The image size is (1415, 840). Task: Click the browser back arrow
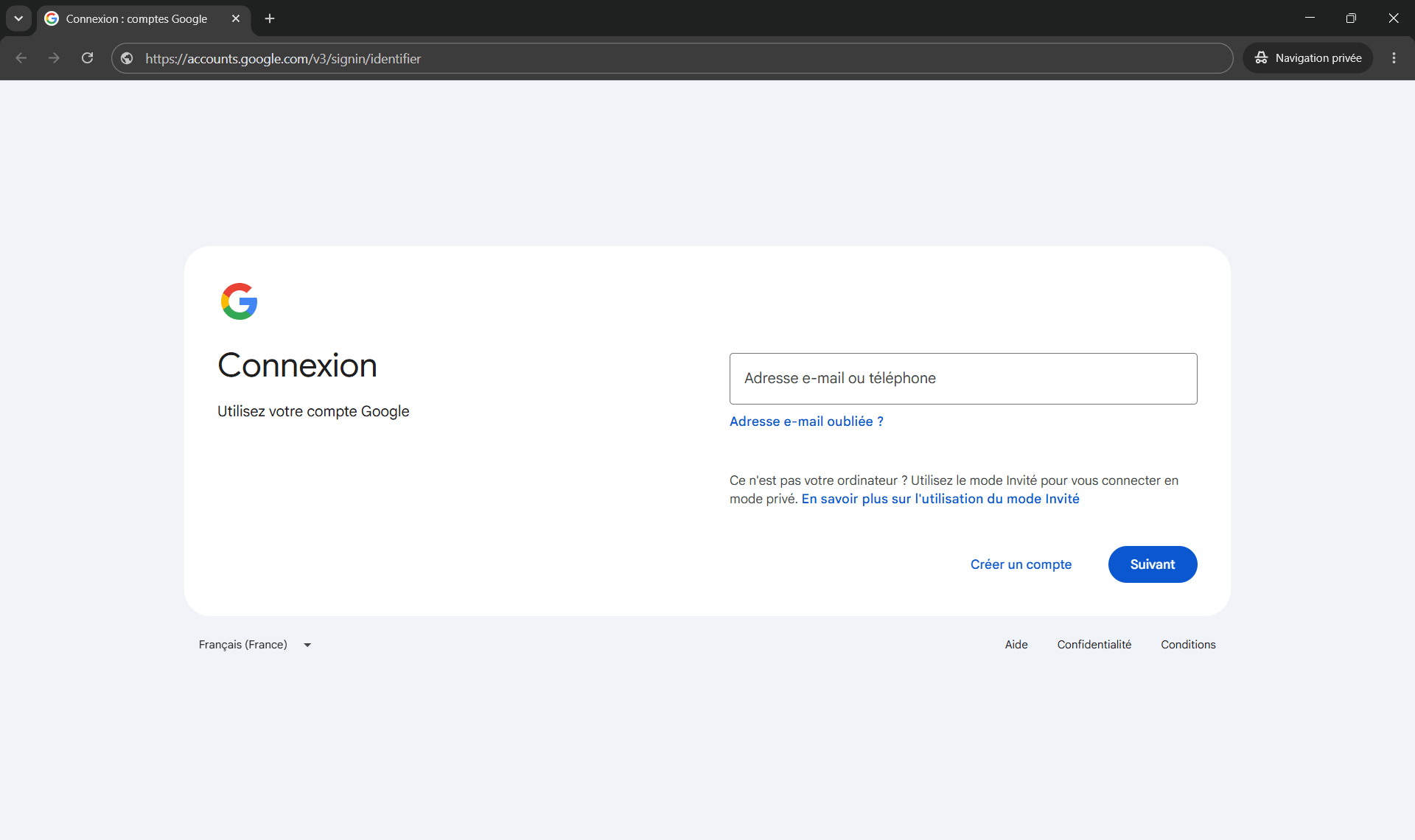[21, 58]
